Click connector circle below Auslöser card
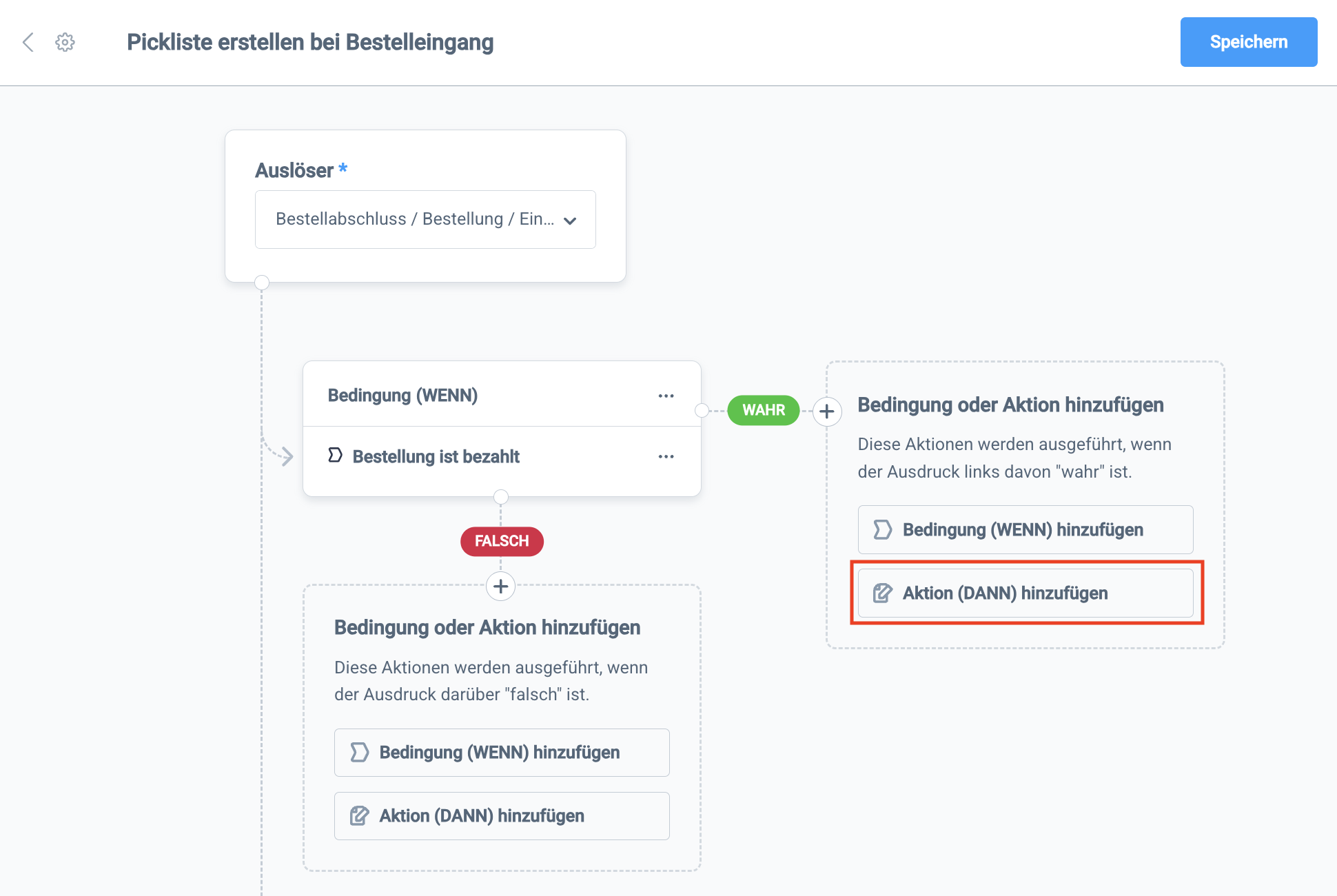This screenshot has width=1337, height=896. tap(262, 282)
